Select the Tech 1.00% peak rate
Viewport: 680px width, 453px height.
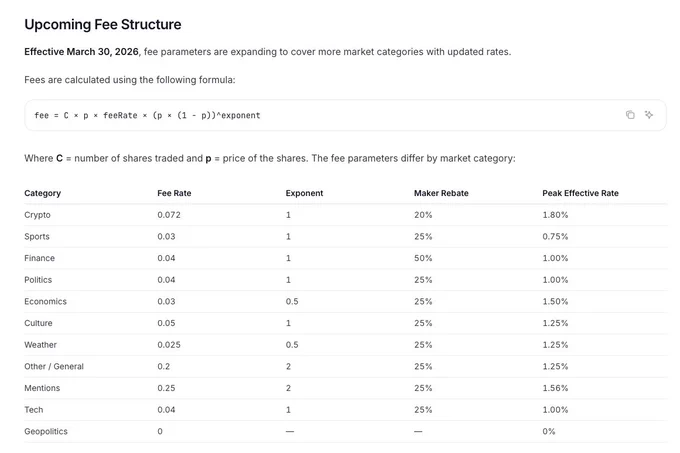pos(555,410)
